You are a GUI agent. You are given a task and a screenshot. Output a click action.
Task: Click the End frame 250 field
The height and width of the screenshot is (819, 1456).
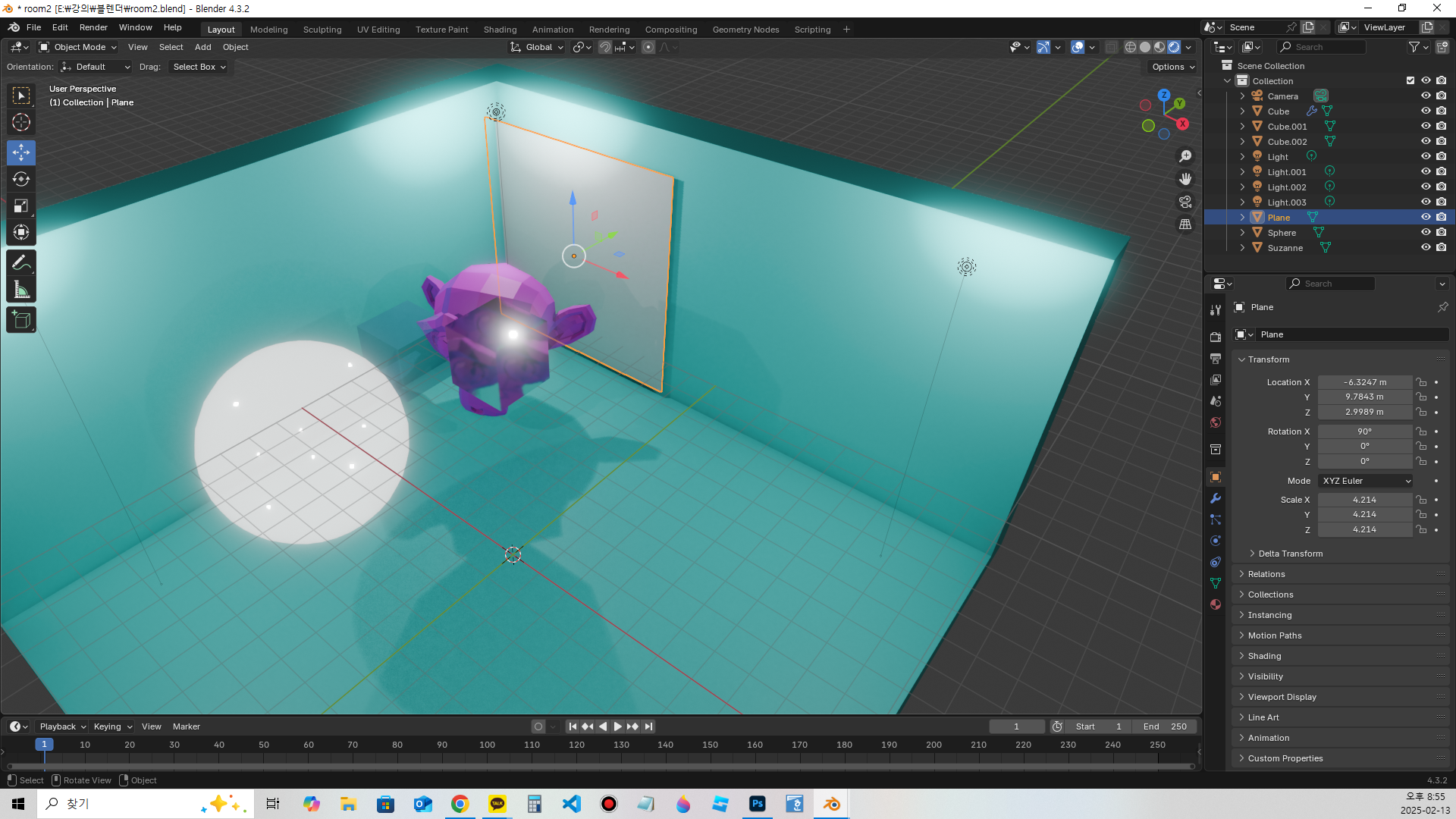(x=1165, y=726)
